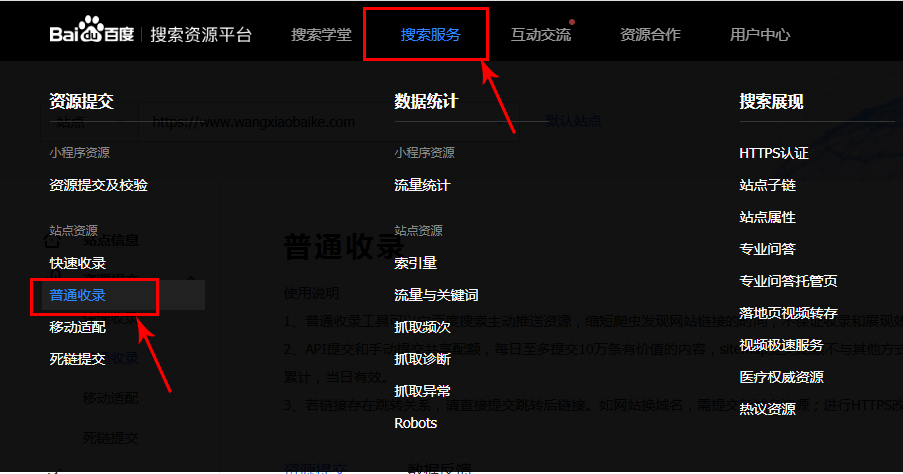Select 快速收录 in the dropdown

pos(77,263)
